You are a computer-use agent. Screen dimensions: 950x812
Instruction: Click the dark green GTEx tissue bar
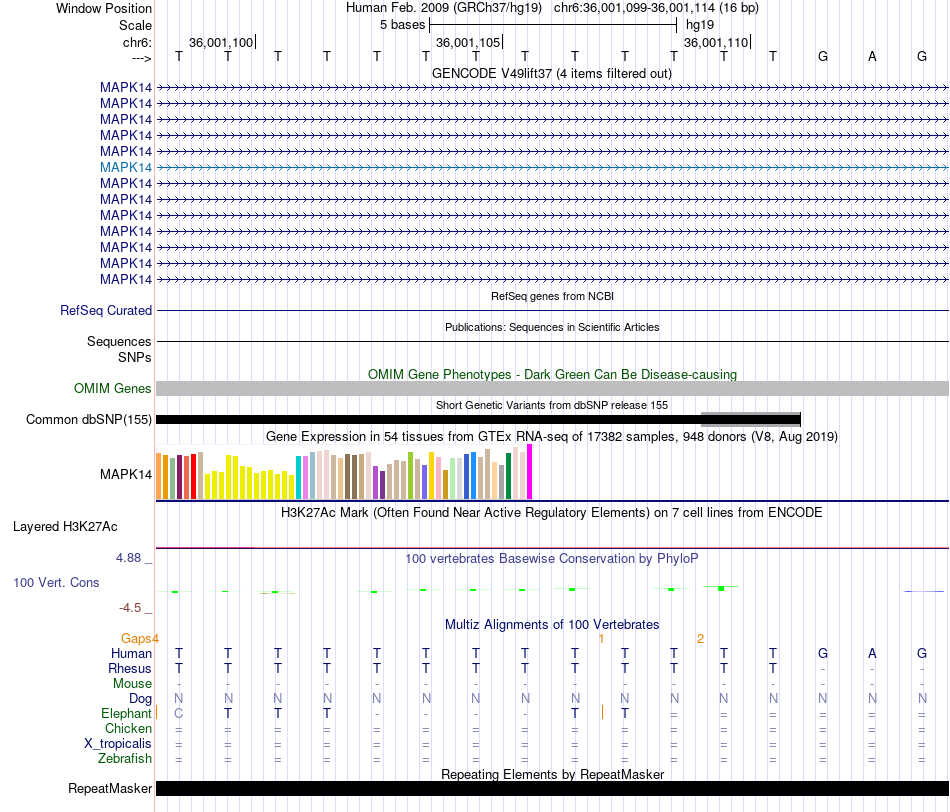508,476
